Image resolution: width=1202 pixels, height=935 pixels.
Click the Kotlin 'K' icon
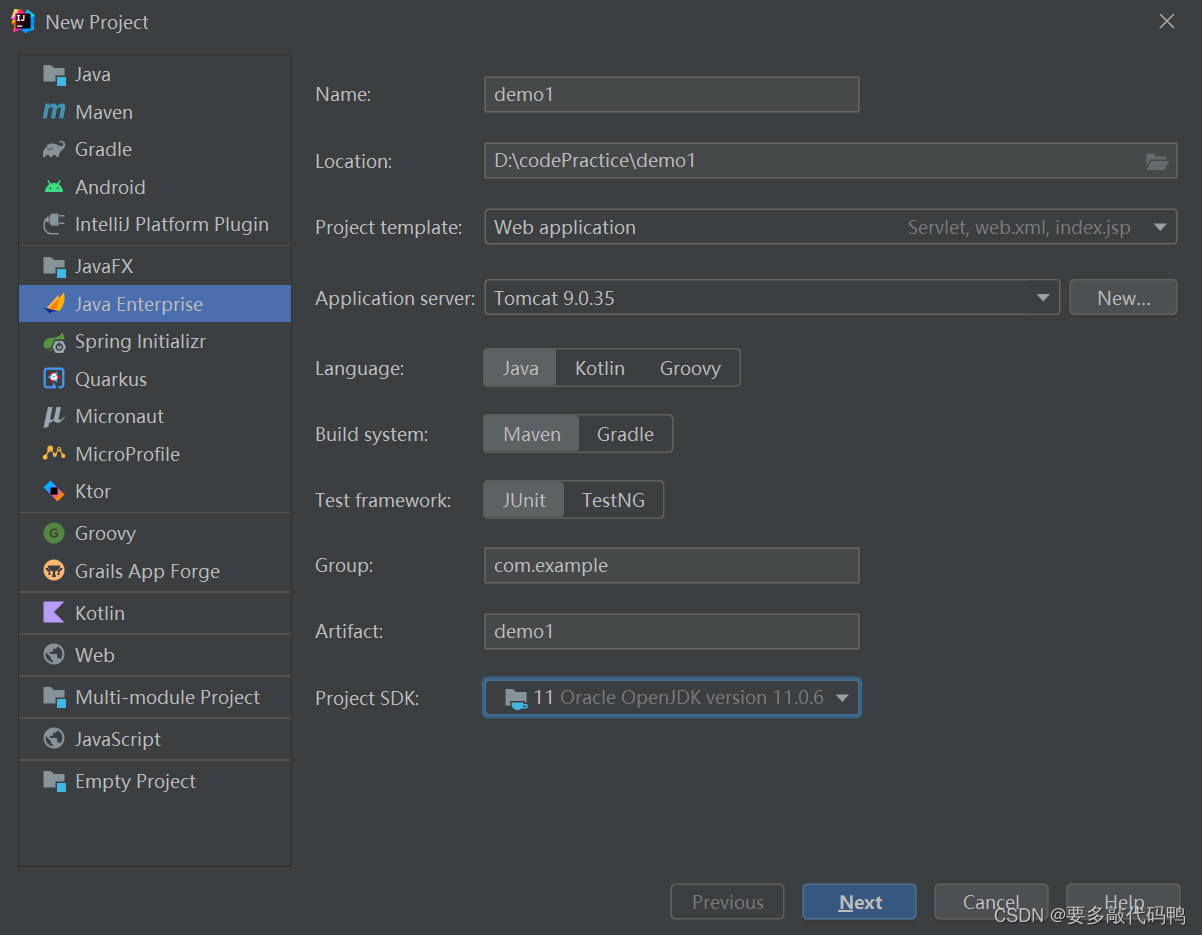(54, 613)
